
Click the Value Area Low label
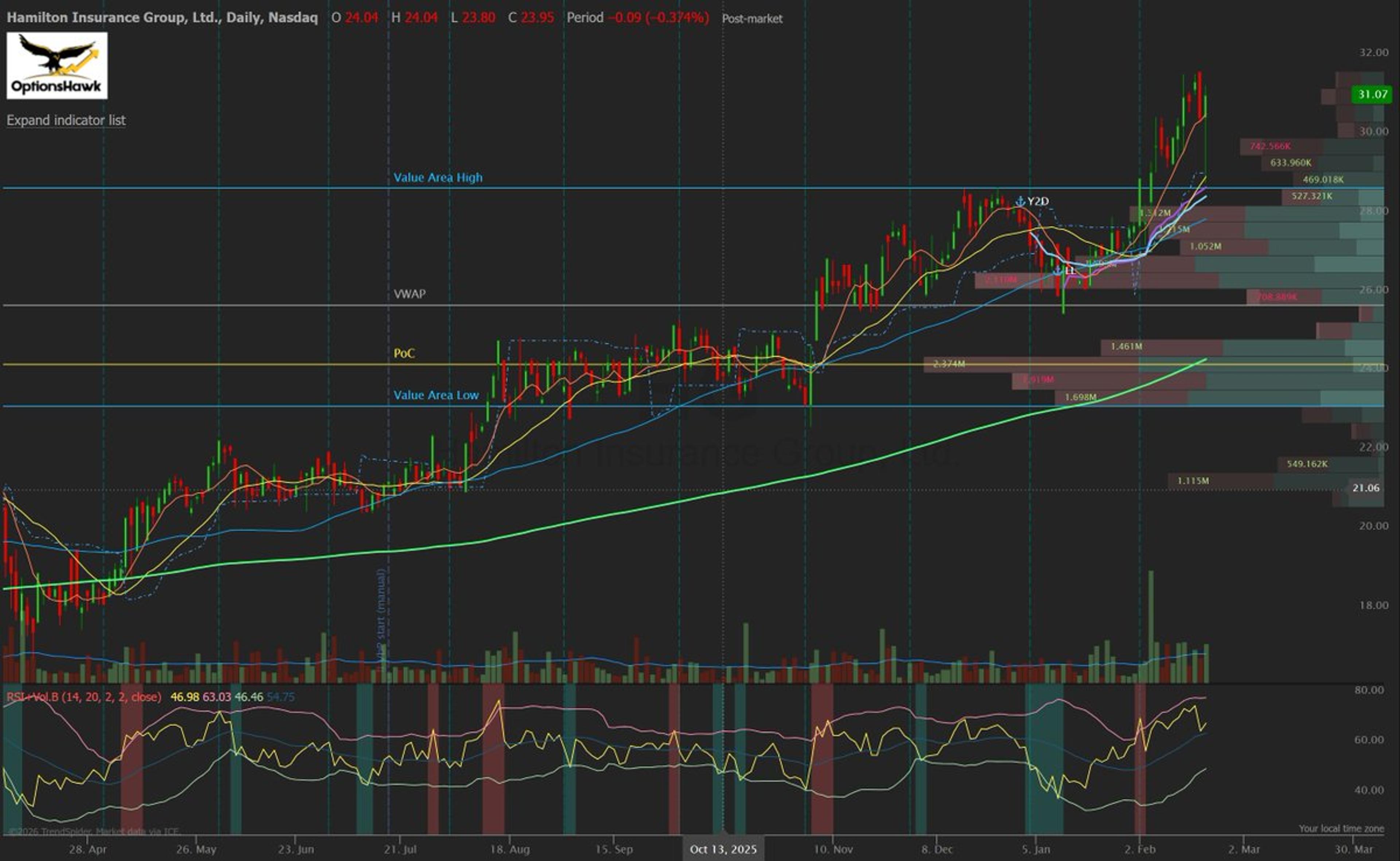[436, 395]
